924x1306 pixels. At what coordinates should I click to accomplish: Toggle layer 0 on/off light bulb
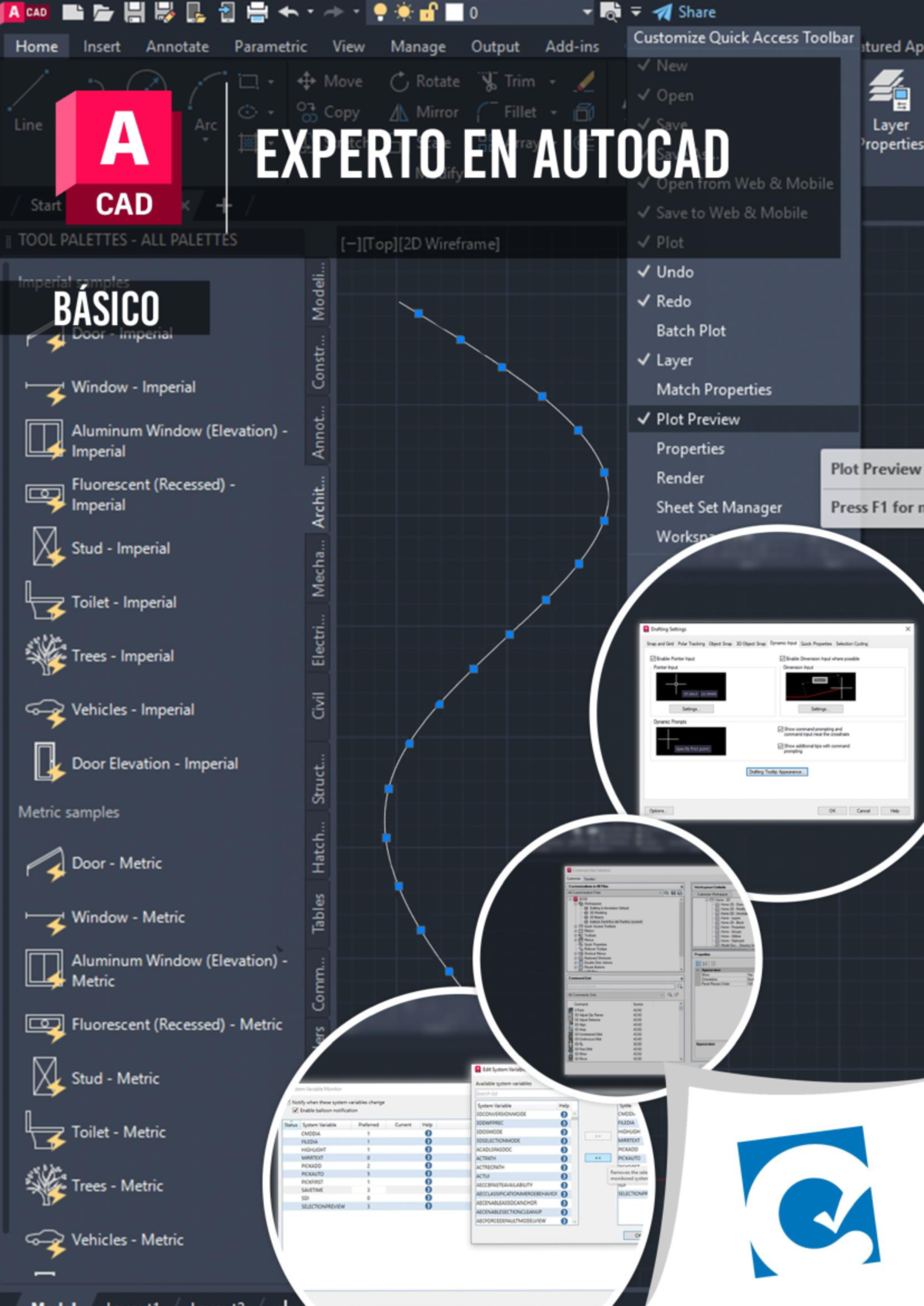[380, 12]
